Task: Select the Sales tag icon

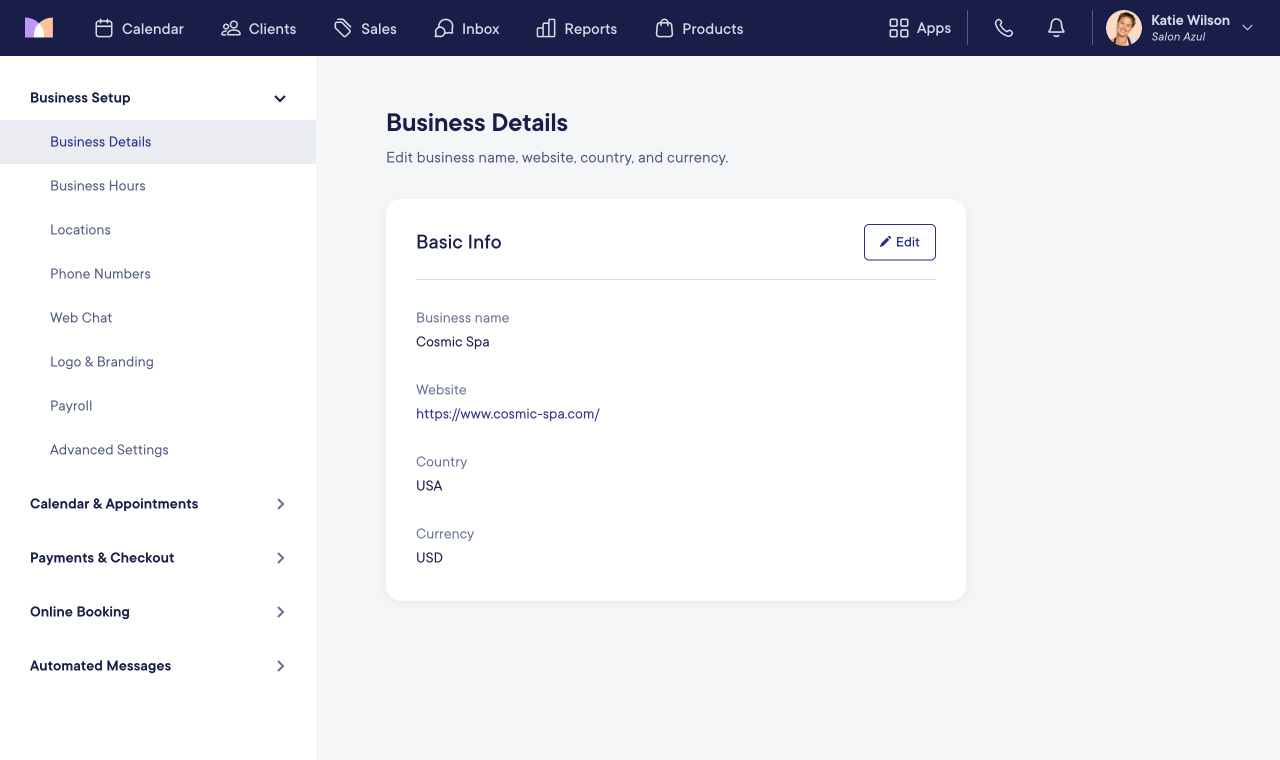Action: click(343, 28)
